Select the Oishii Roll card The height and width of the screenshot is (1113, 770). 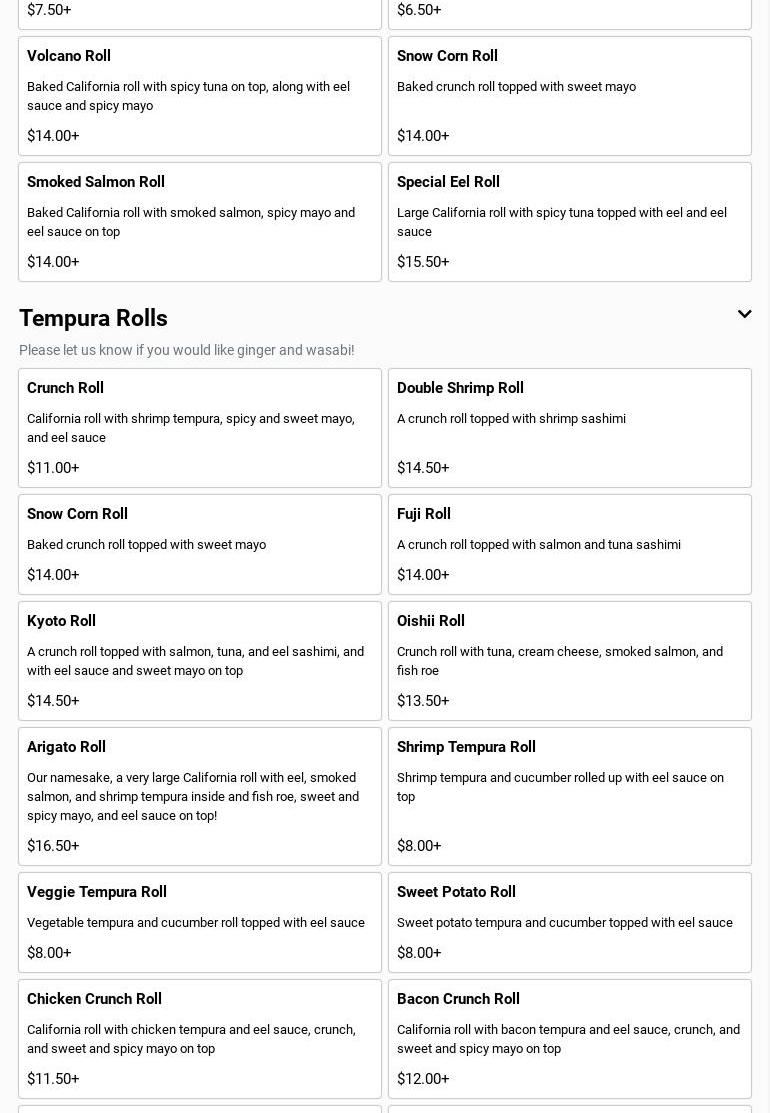click(x=570, y=661)
